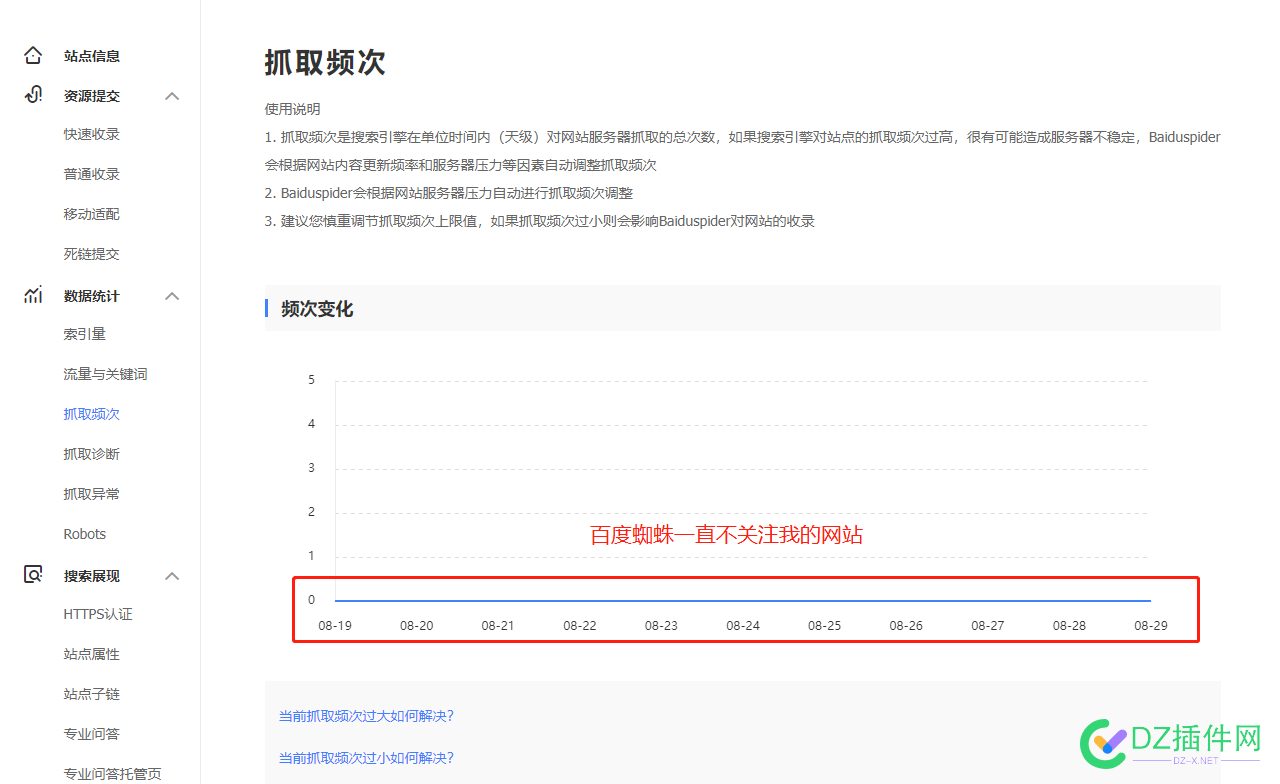The width and height of the screenshot is (1280, 784).
Task: Click chart date label 08-28
Action: click(x=1069, y=626)
